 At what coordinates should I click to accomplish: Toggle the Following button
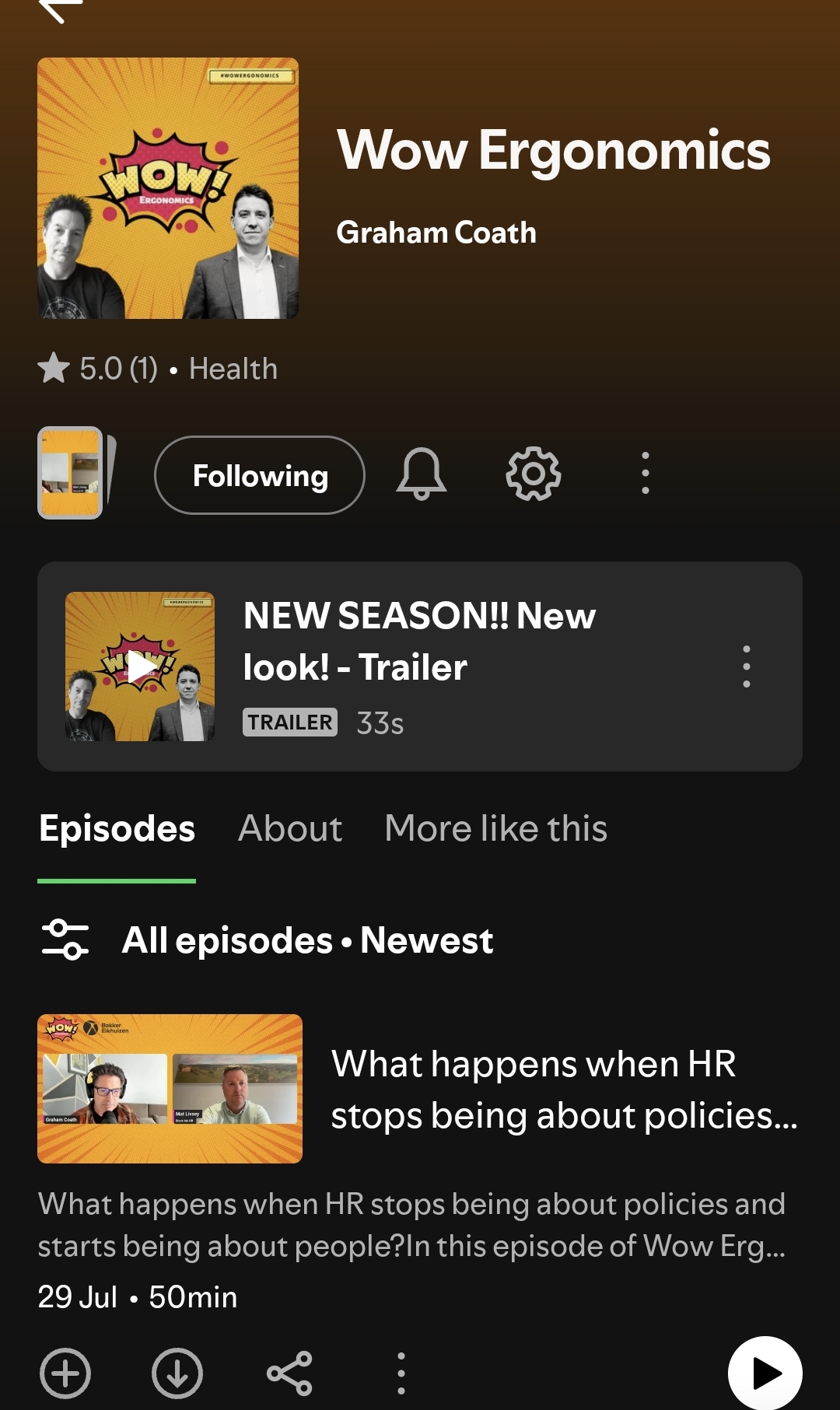pyautogui.click(x=260, y=475)
